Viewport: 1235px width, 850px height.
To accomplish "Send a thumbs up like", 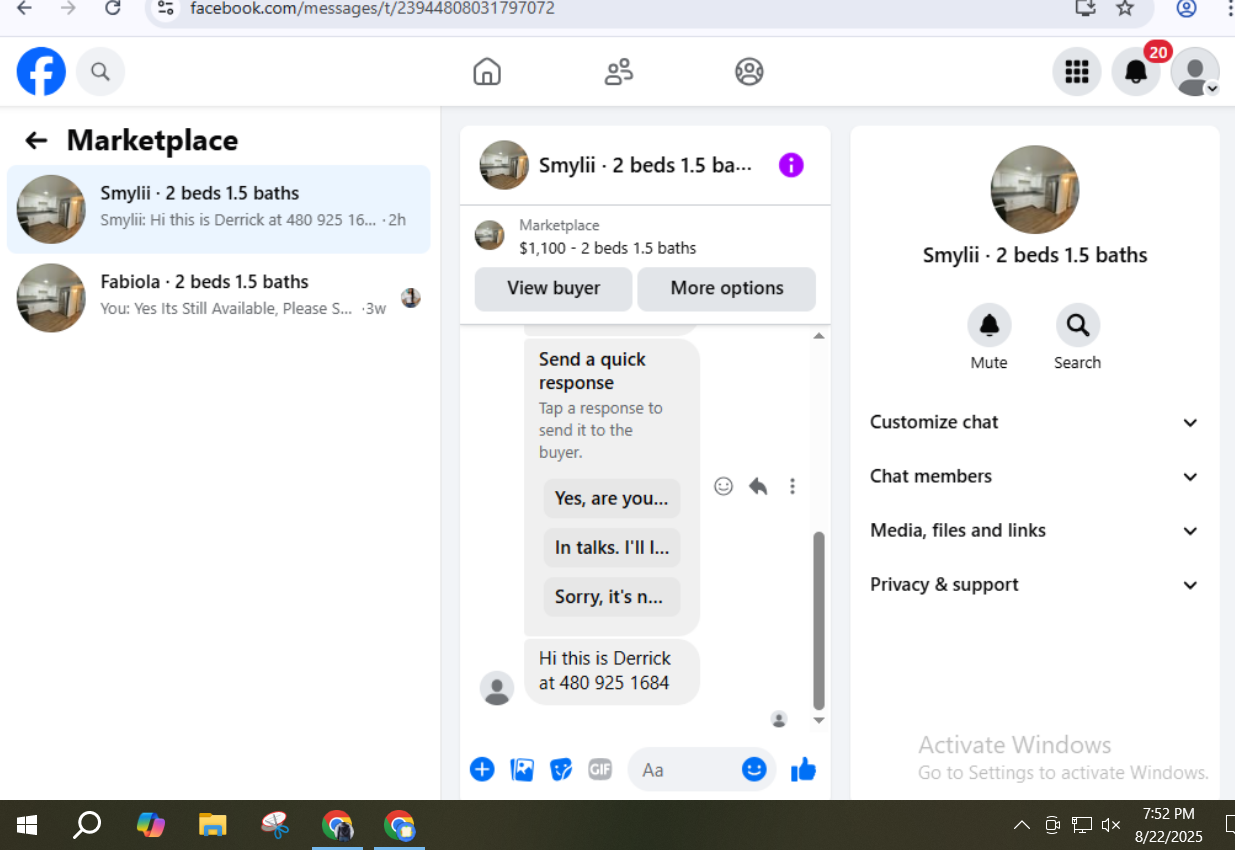I will click(804, 769).
